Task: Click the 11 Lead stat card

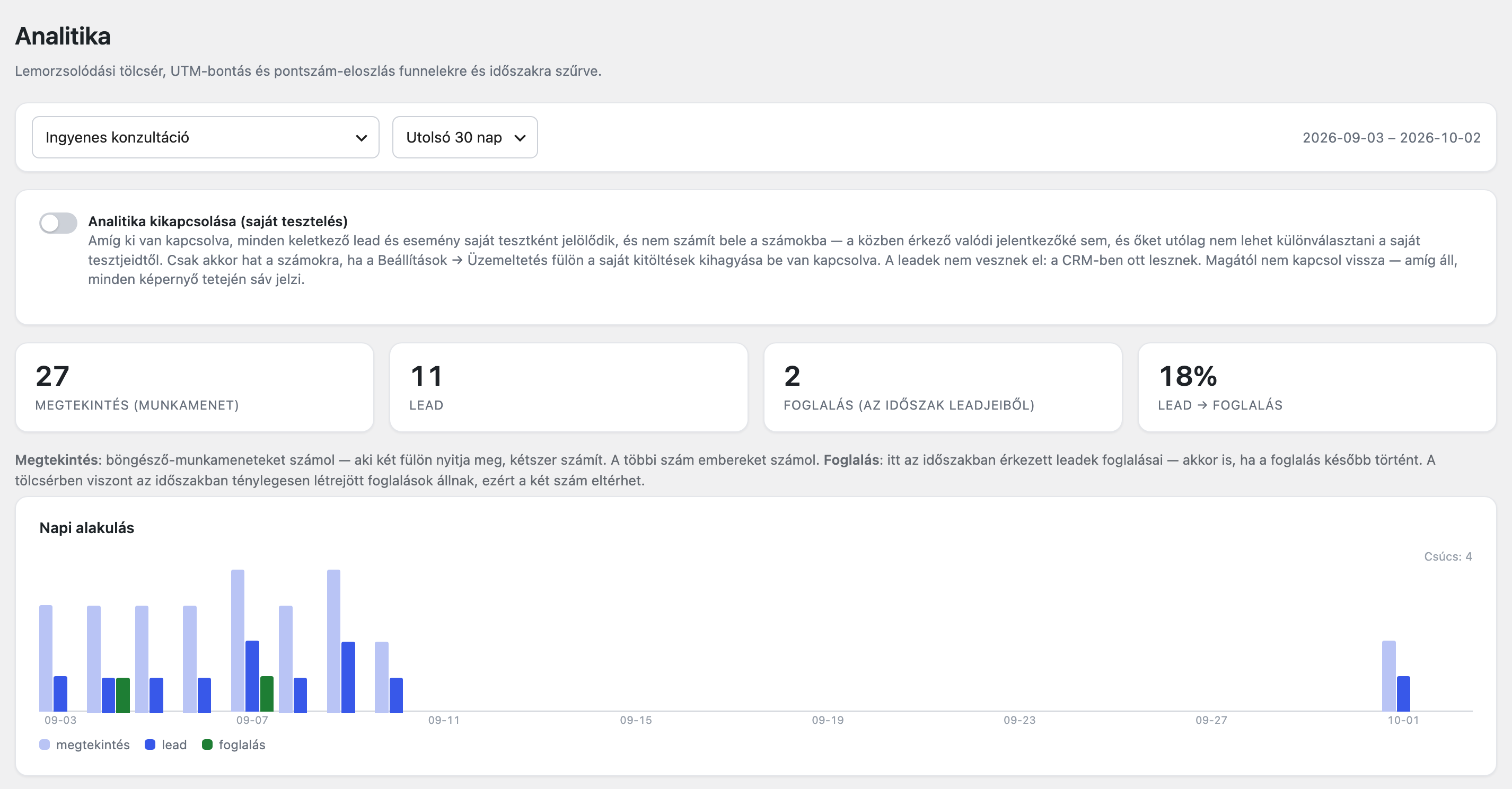Action: click(x=569, y=387)
